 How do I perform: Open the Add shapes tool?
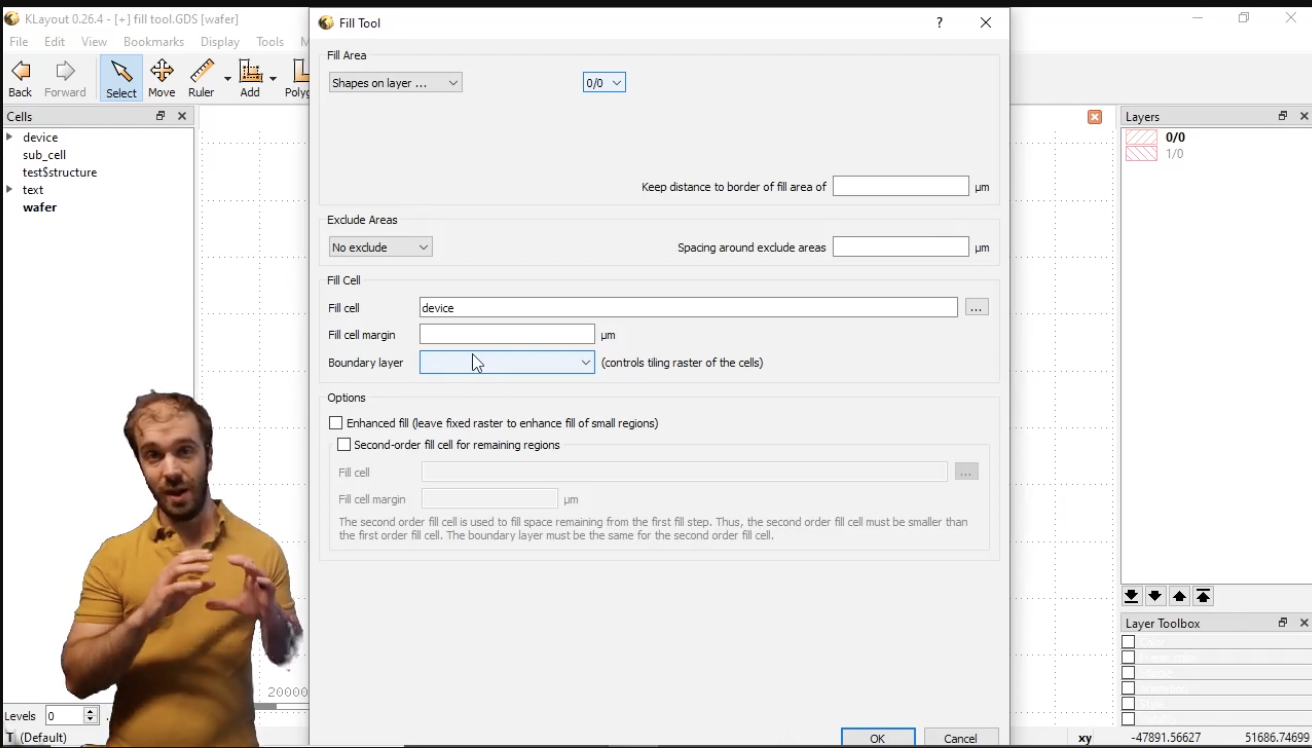250,78
